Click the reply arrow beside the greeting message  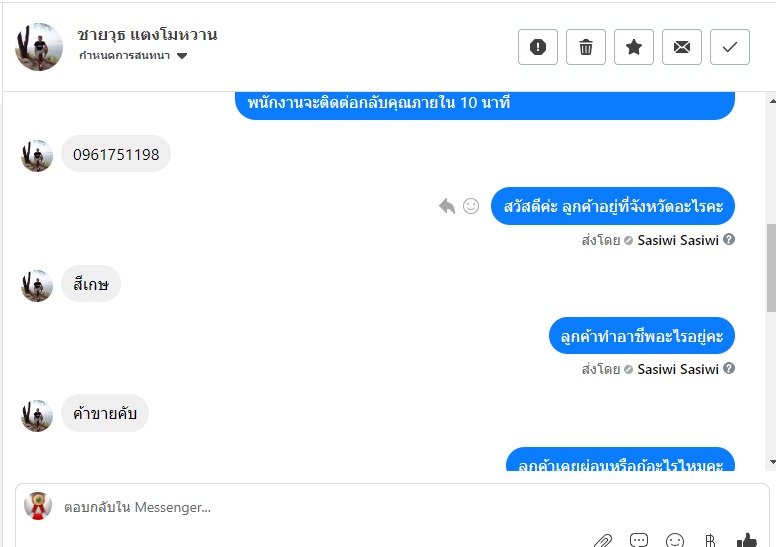point(447,206)
